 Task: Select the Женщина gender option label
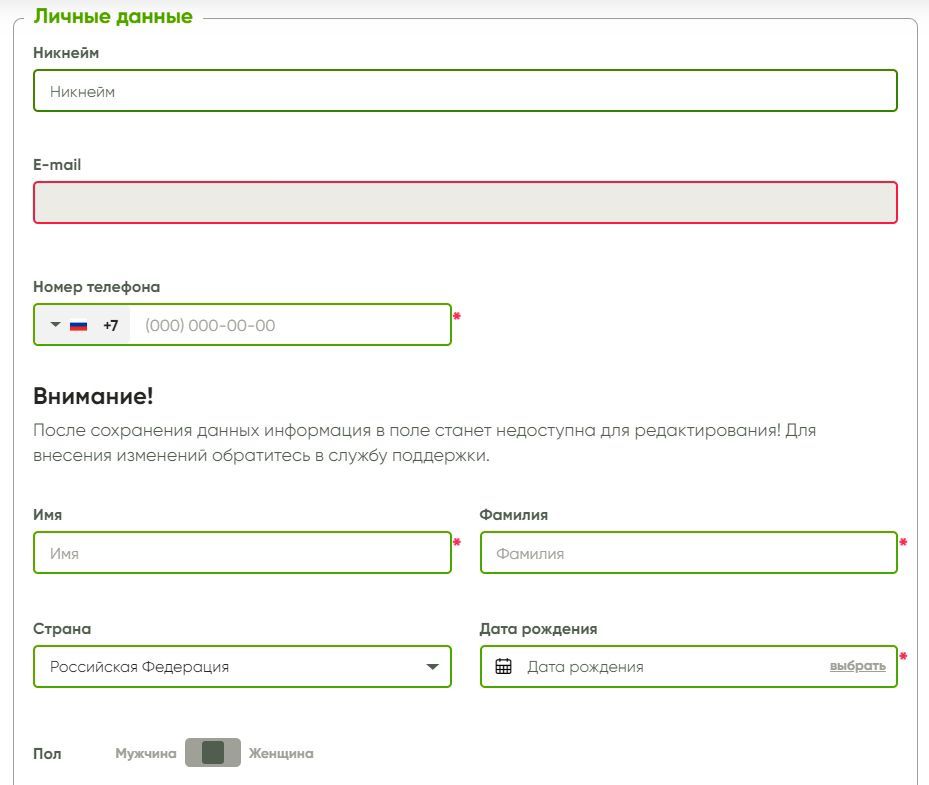pyautogui.click(x=281, y=753)
